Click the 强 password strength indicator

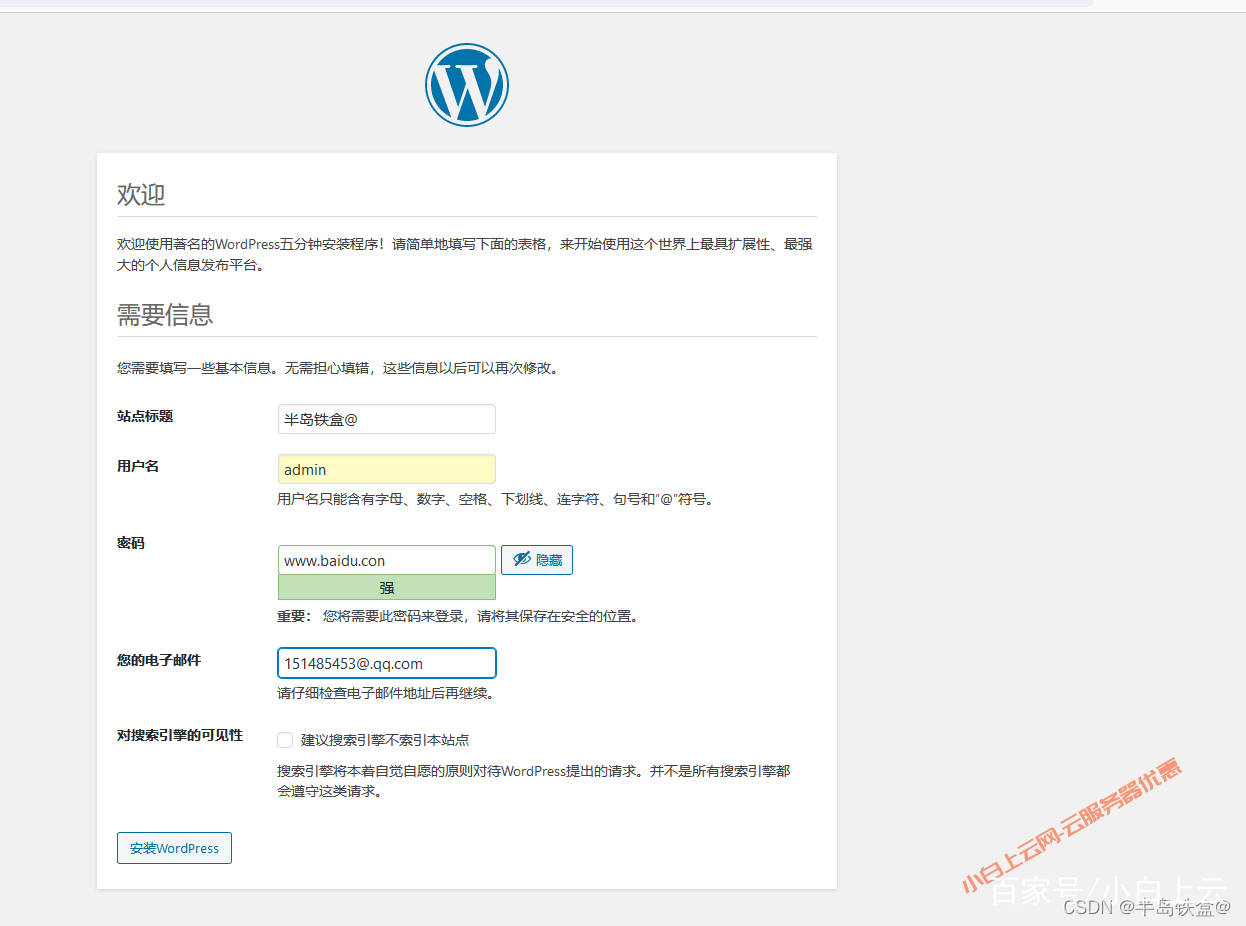[x=387, y=588]
